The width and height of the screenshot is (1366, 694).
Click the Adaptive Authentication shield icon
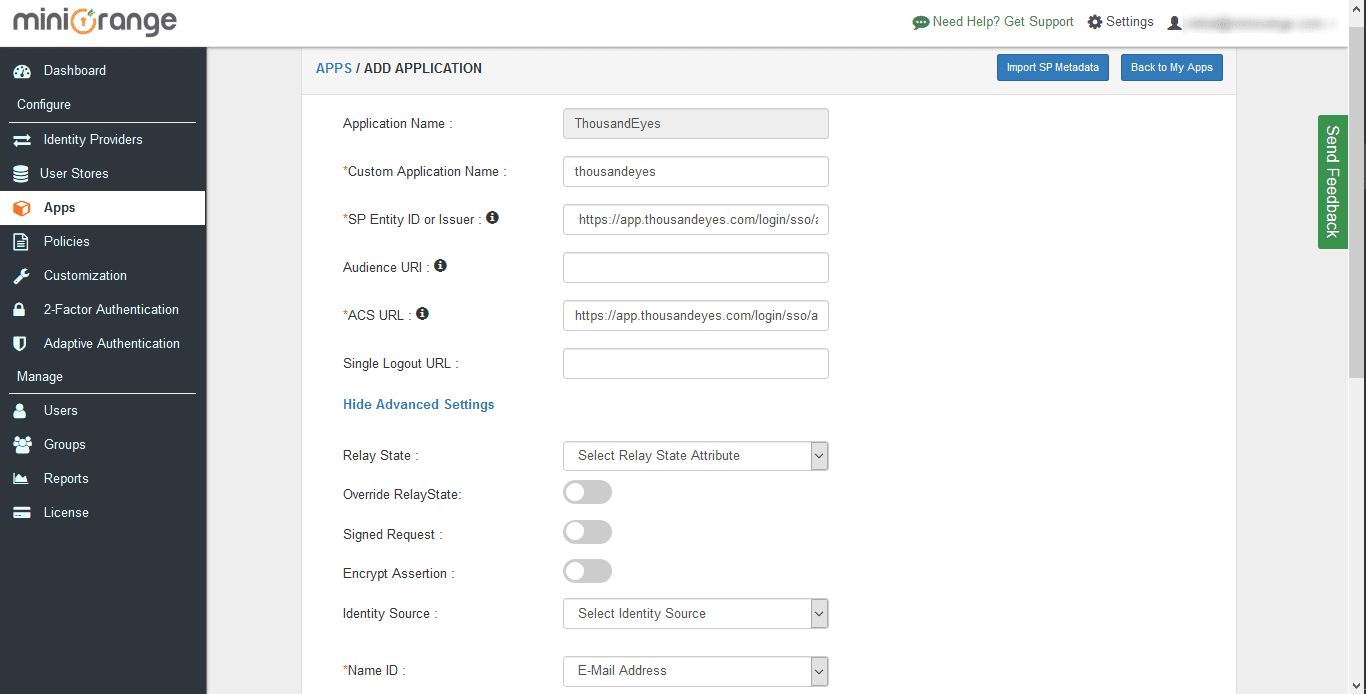(19, 344)
